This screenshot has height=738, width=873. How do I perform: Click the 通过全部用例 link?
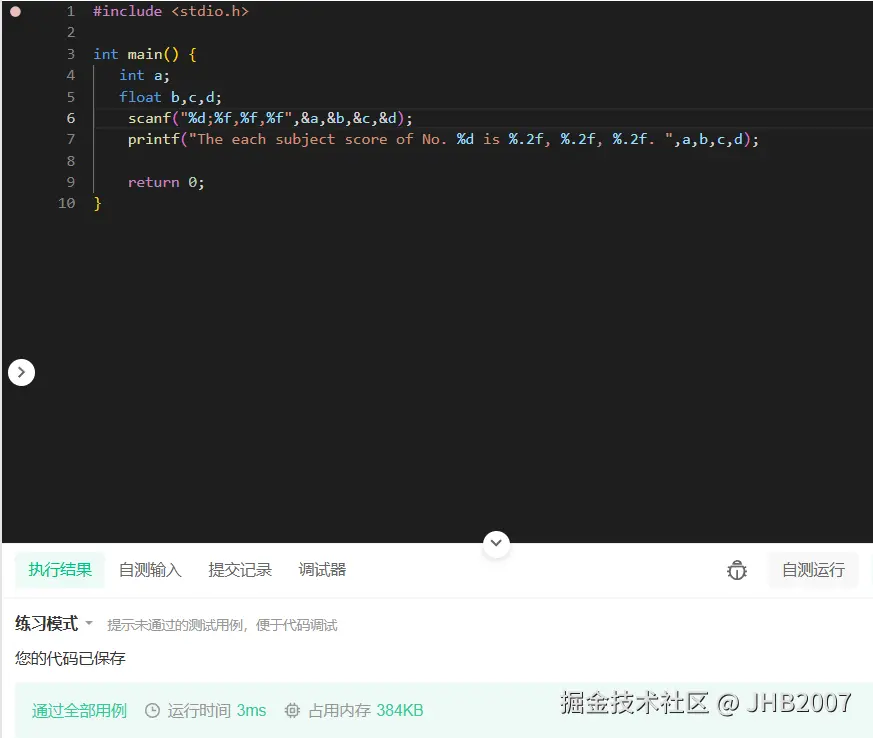pos(79,711)
